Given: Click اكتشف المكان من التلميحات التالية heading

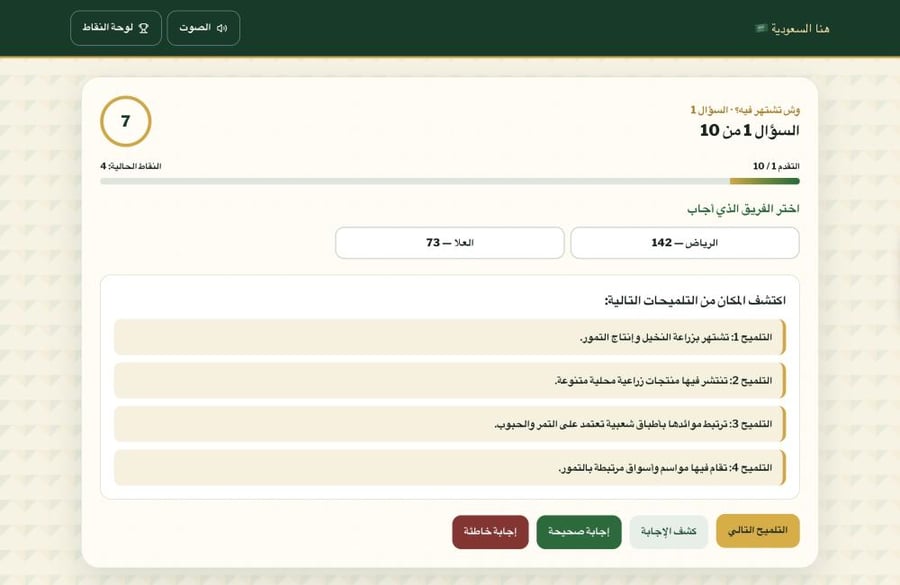Looking at the screenshot, I should [x=695, y=300].
